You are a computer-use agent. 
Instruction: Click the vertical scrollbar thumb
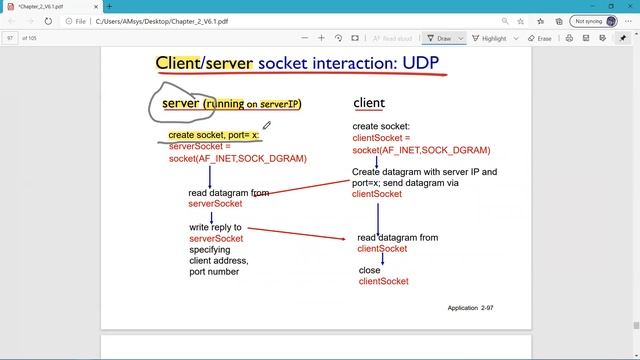(x=636, y=325)
